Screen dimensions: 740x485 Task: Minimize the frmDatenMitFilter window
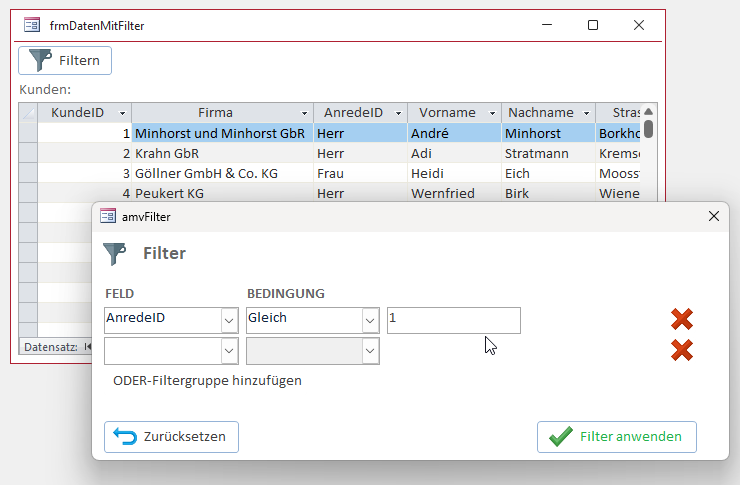547,25
